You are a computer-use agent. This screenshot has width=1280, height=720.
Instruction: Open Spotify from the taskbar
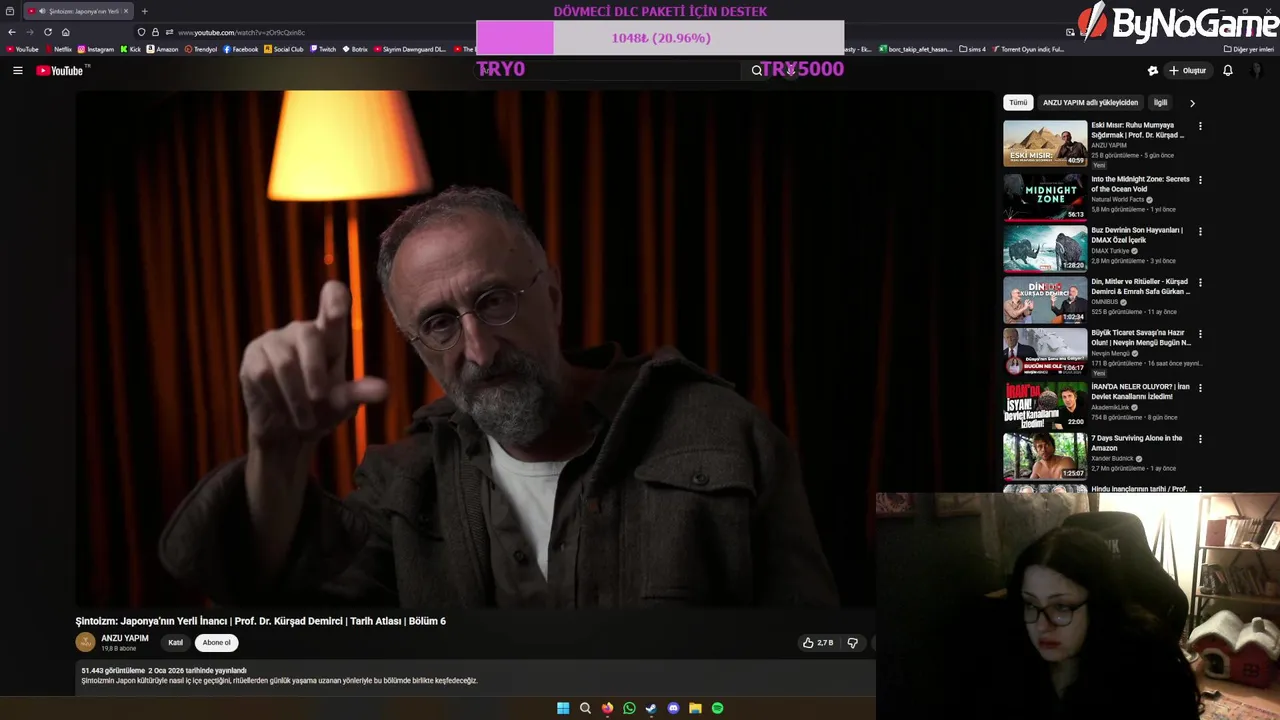pyautogui.click(x=717, y=708)
